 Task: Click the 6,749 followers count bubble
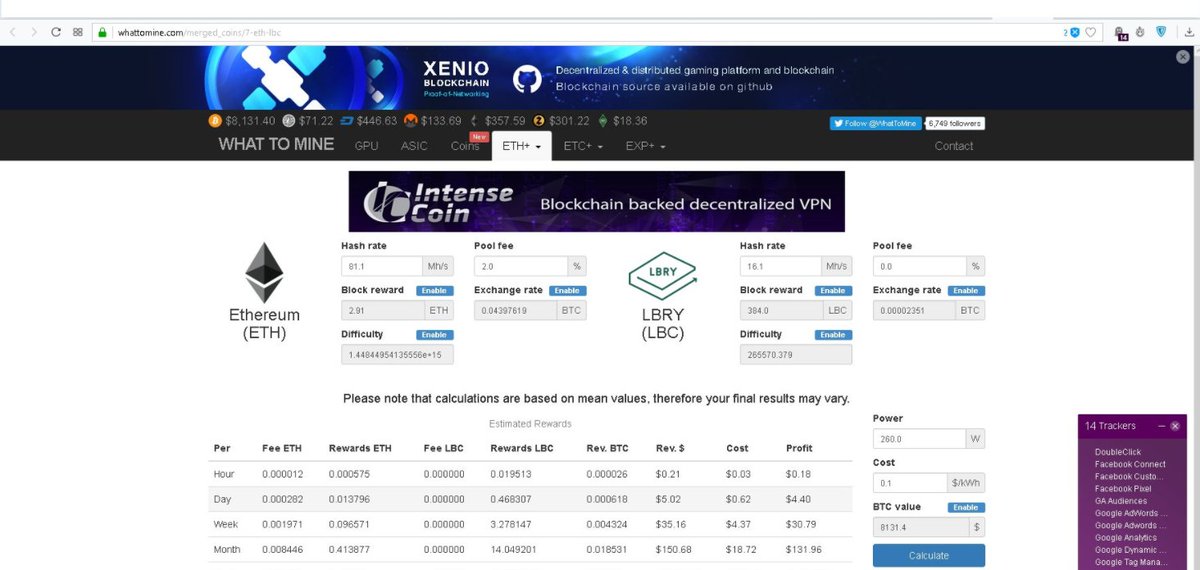(x=955, y=123)
